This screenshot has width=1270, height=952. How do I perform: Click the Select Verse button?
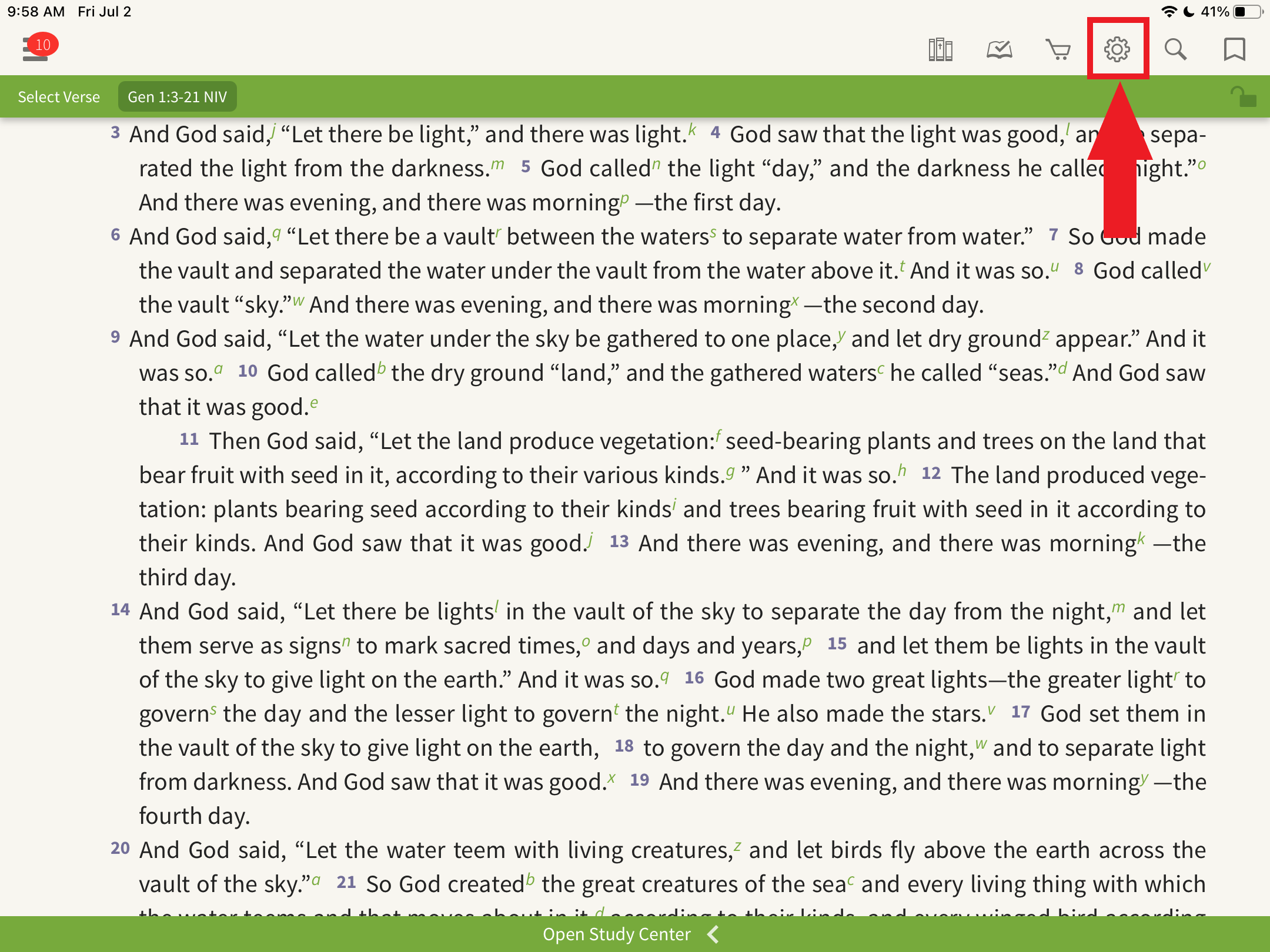click(59, 97)
